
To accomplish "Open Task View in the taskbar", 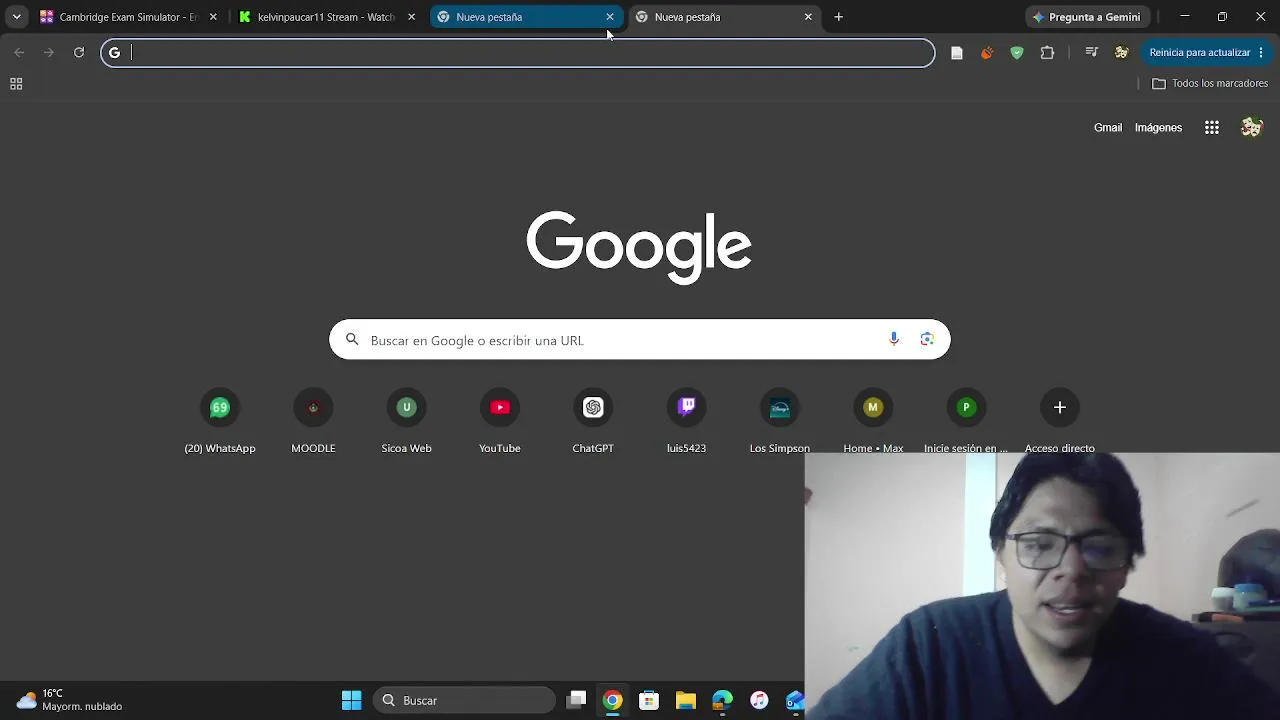I will (x=577, y=700).
